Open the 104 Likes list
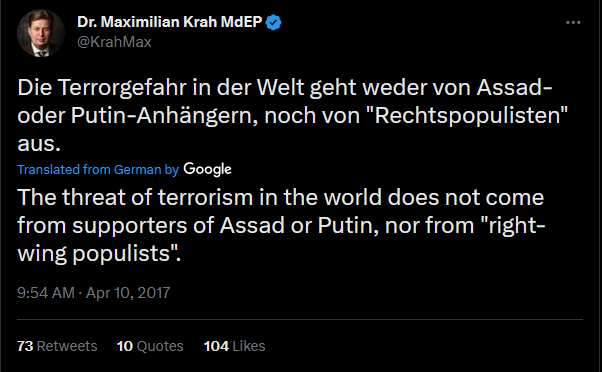The height and width of the screenshot is (372, 602). [234, 346]
